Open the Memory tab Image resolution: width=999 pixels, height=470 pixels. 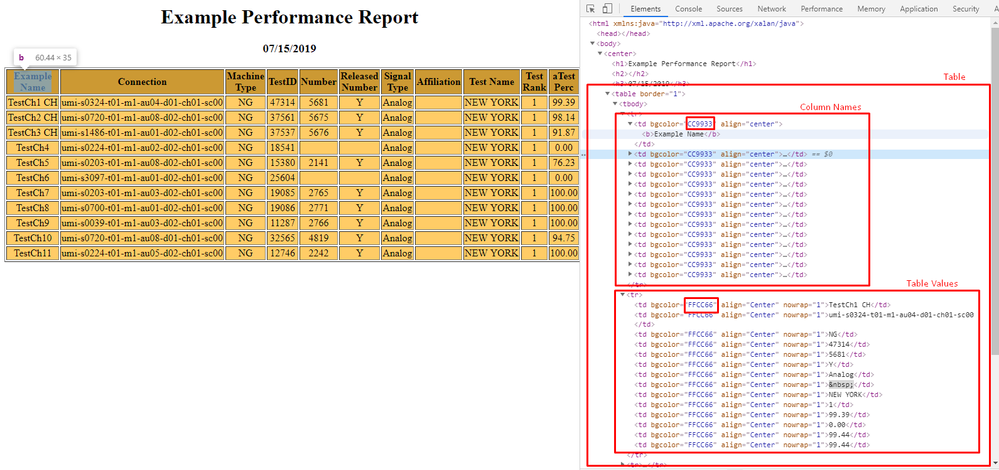(871, 9)
